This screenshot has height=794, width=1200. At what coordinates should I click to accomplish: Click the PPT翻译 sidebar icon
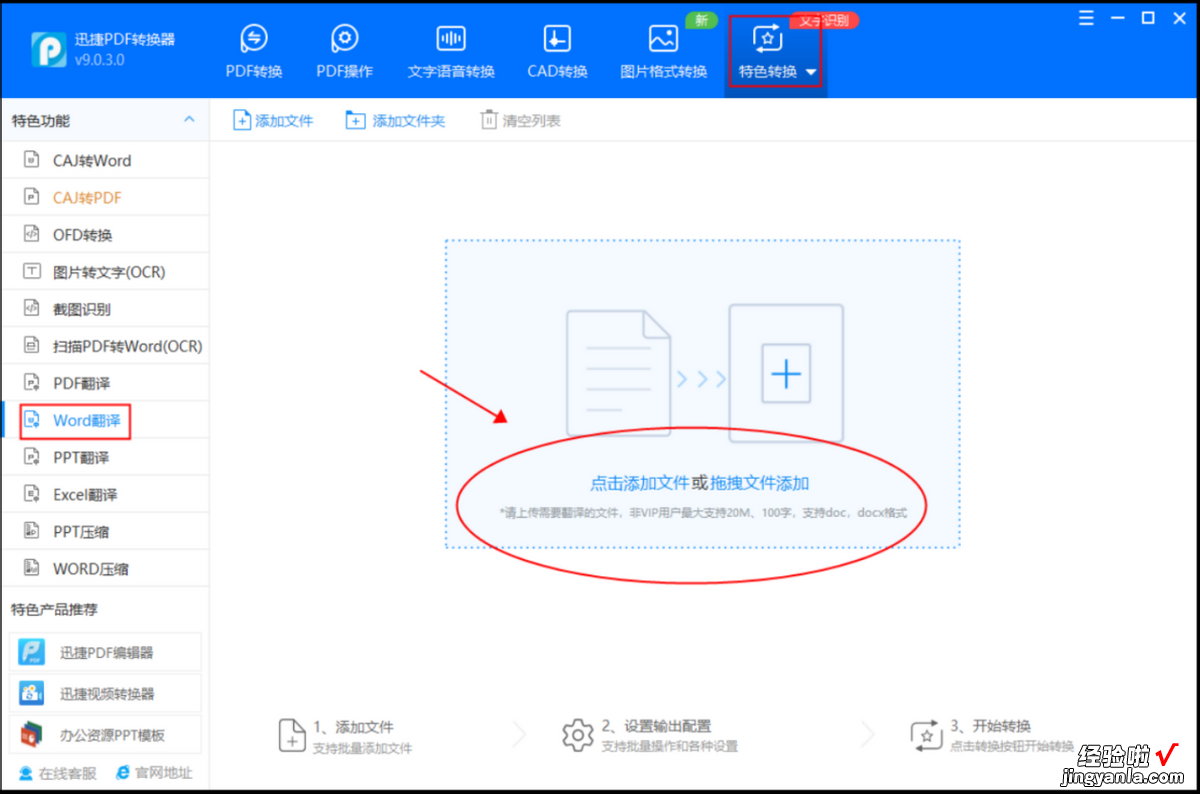tap(32, 456)
